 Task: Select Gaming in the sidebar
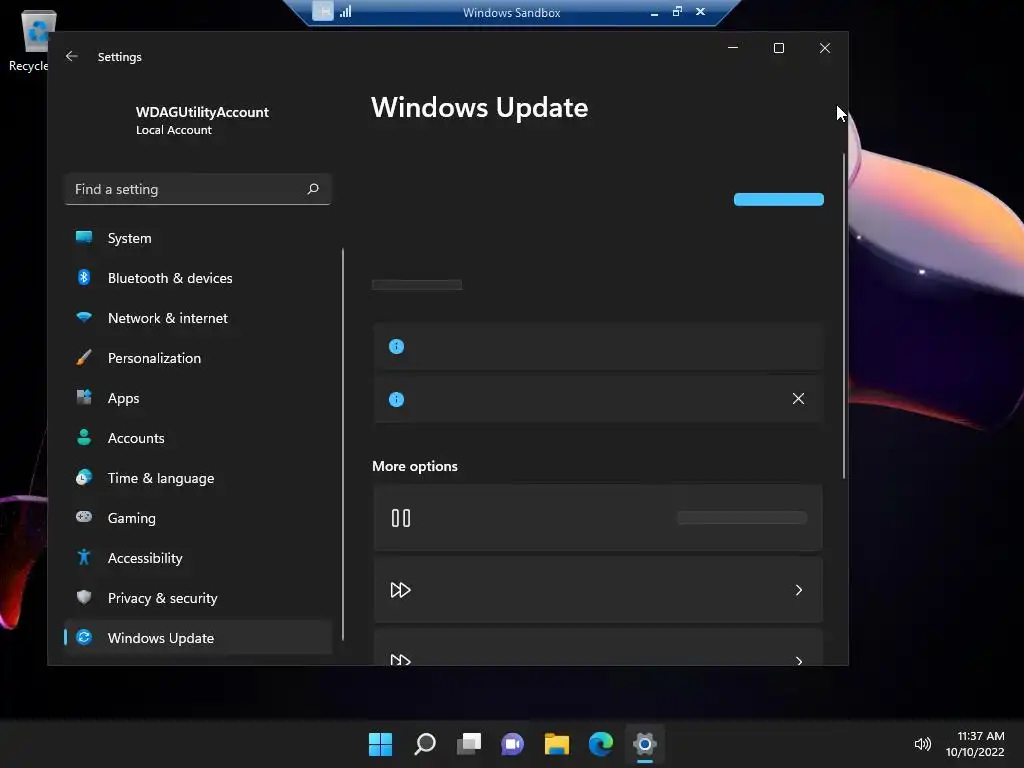tap(198, 518)
